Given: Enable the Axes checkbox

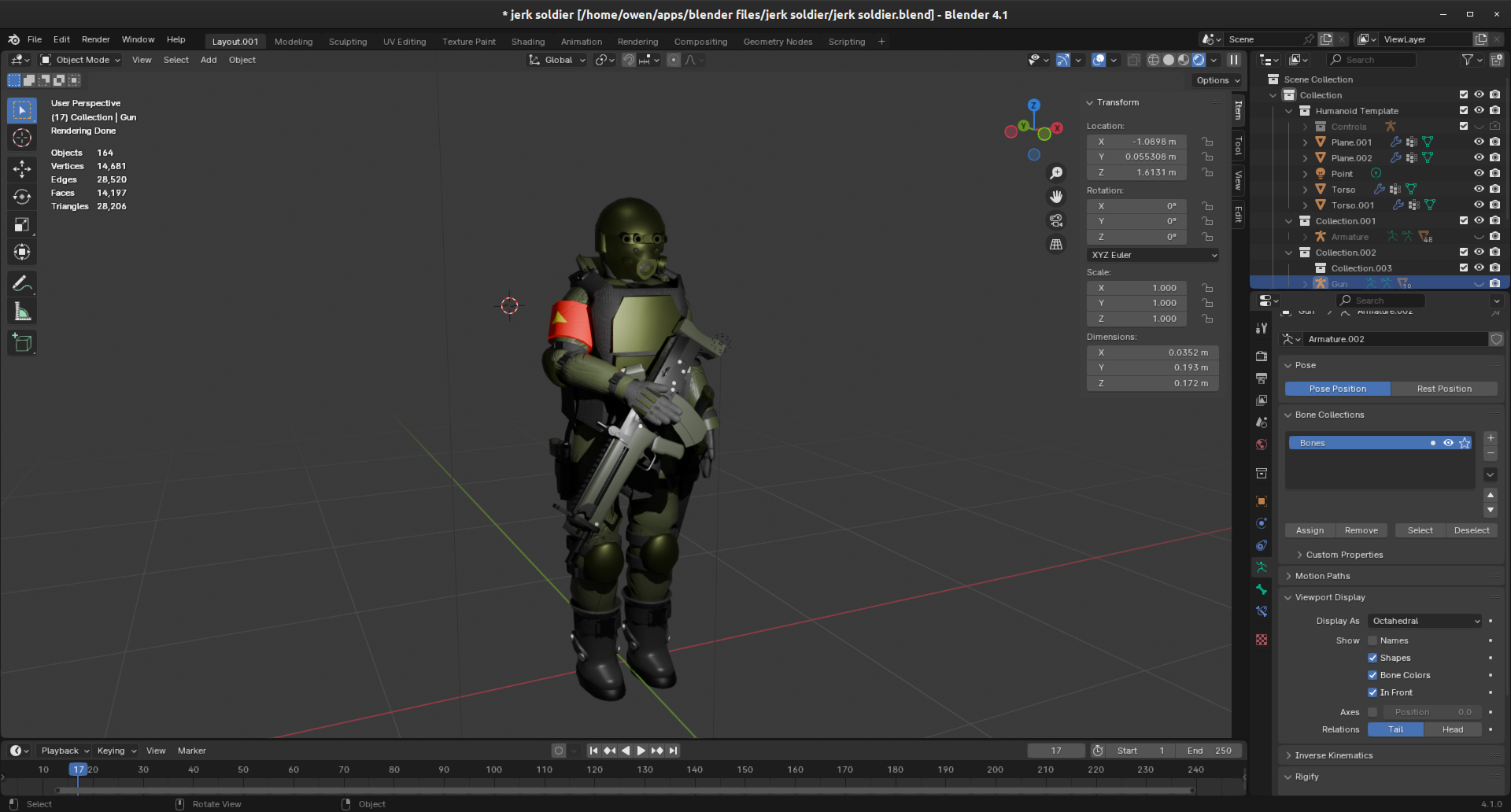Looking at the screenshot, I should coord(1372,712).
